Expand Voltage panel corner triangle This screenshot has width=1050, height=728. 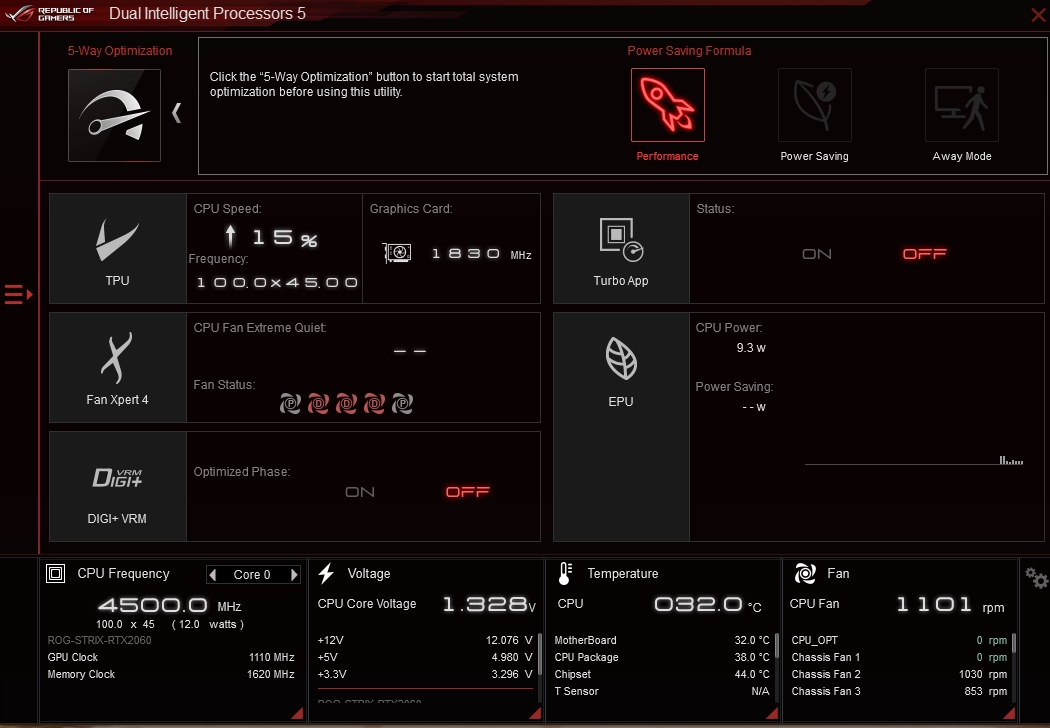click(535, 713)
